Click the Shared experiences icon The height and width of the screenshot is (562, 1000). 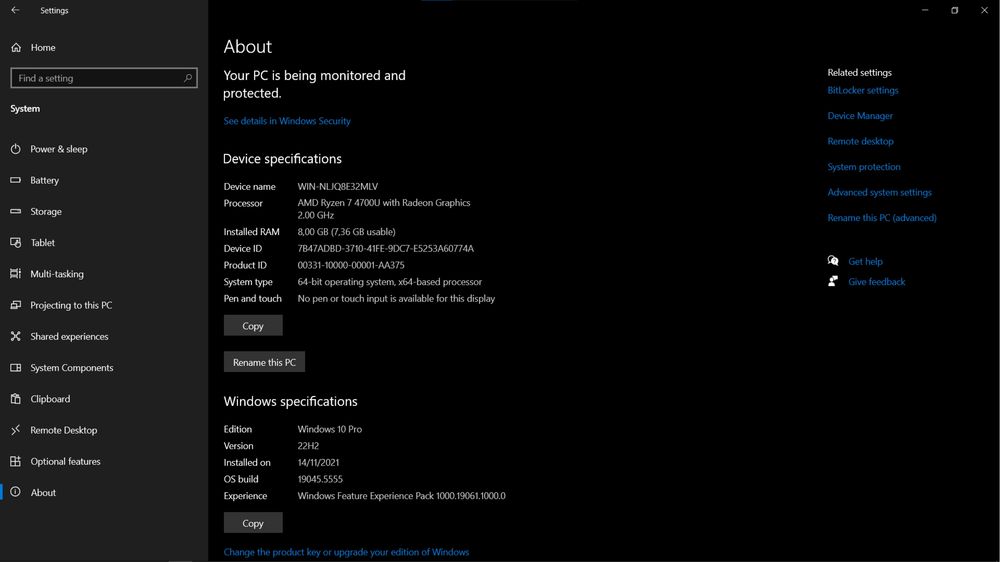(15, 336)
